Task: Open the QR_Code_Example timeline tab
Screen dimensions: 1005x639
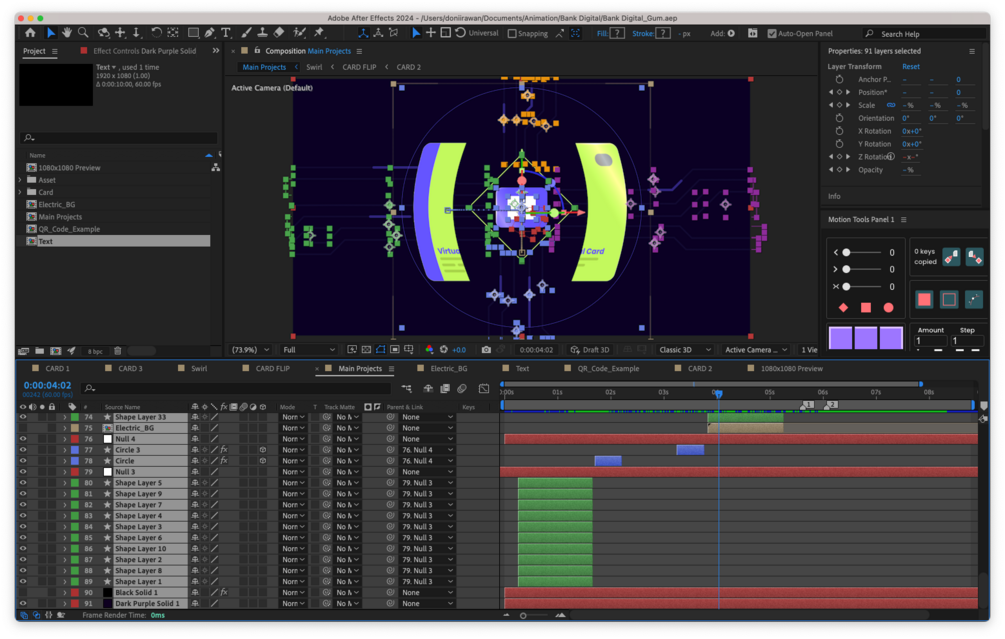Action: click(x=608, y=369)
